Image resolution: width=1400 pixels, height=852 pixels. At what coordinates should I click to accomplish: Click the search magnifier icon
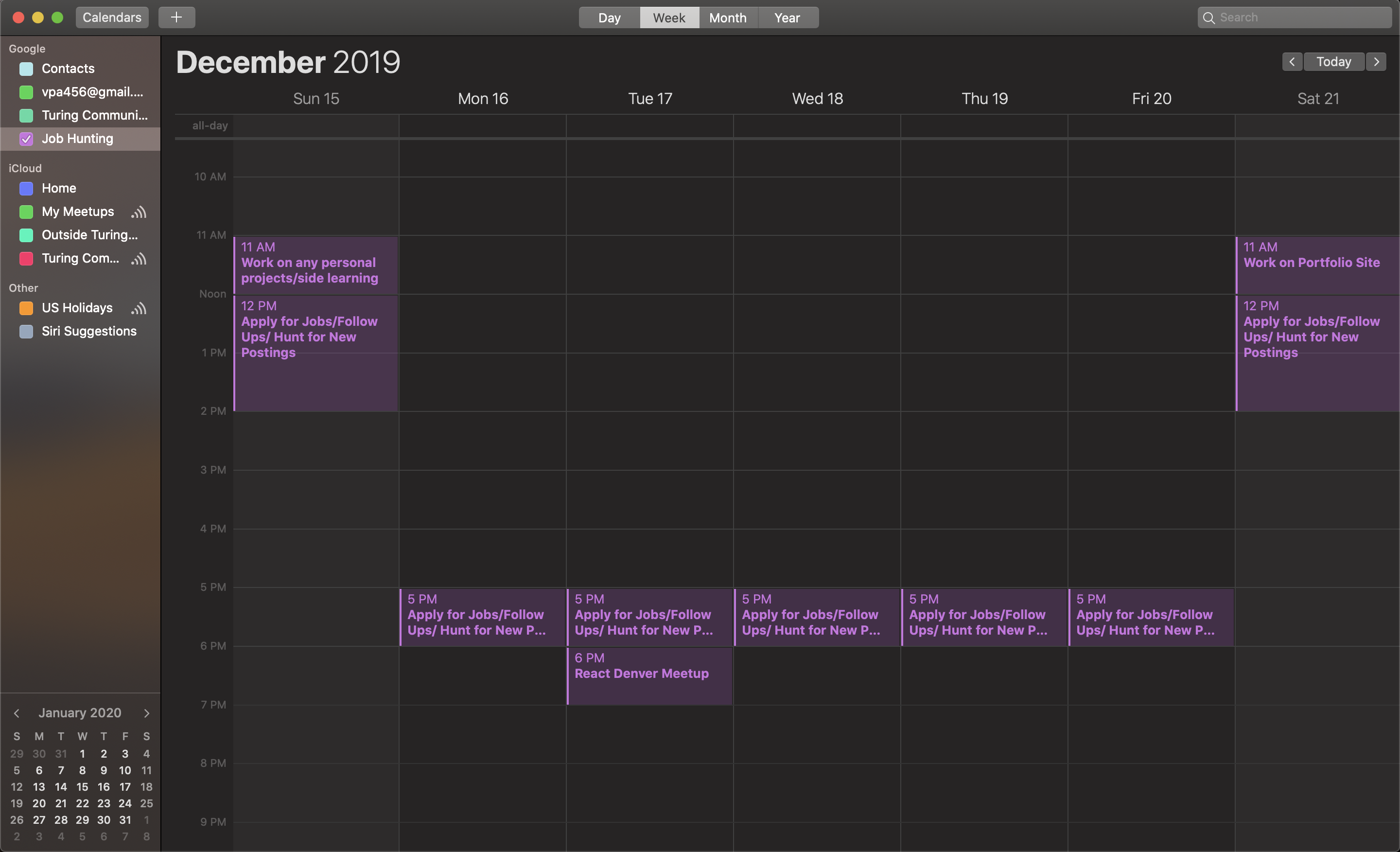click(x=1208, y=18)
